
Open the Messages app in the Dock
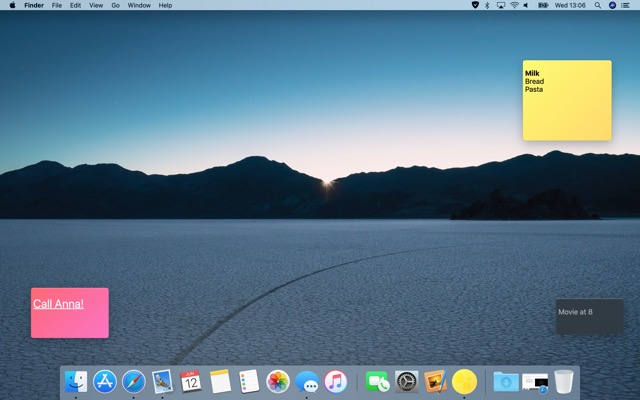coord(307,382)
